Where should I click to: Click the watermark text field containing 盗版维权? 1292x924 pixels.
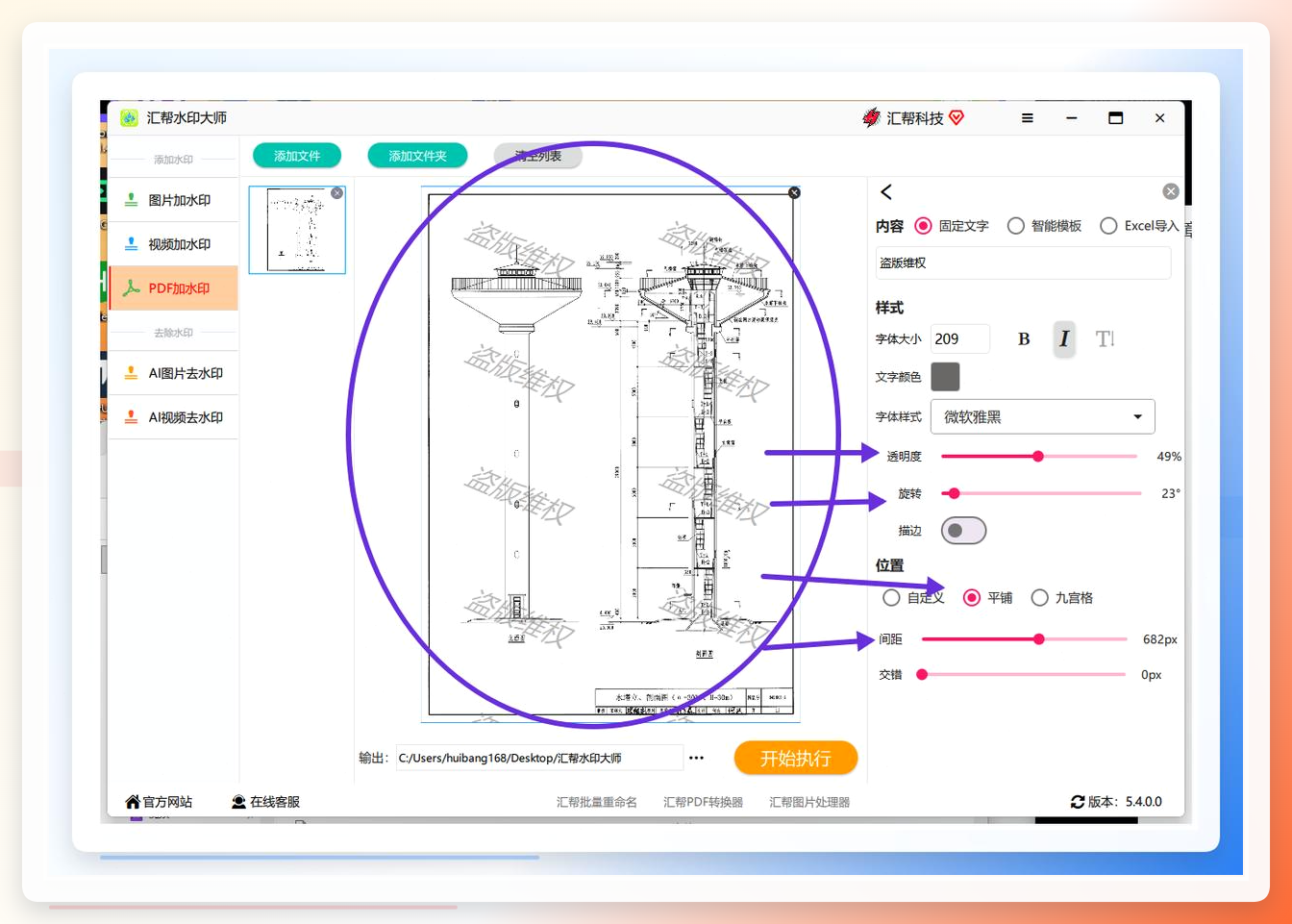click(1023, 262)
